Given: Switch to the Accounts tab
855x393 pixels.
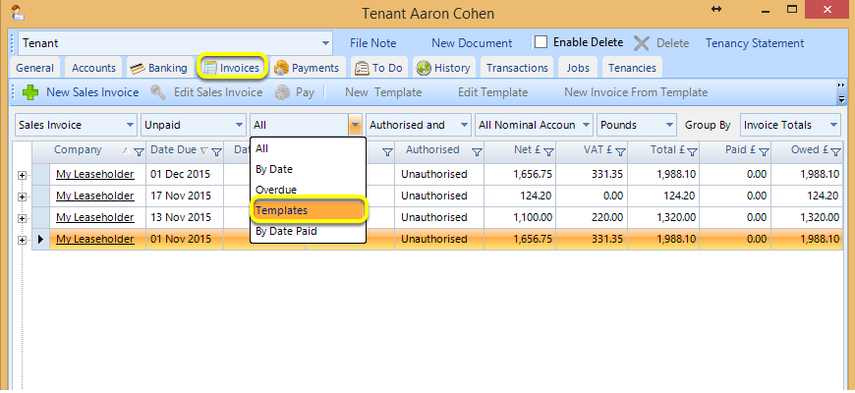Looking at the screenshot, I should point(94,68).
